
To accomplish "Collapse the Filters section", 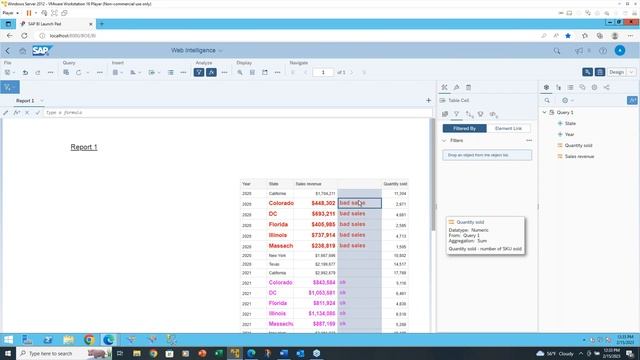I will click(444, 140).
